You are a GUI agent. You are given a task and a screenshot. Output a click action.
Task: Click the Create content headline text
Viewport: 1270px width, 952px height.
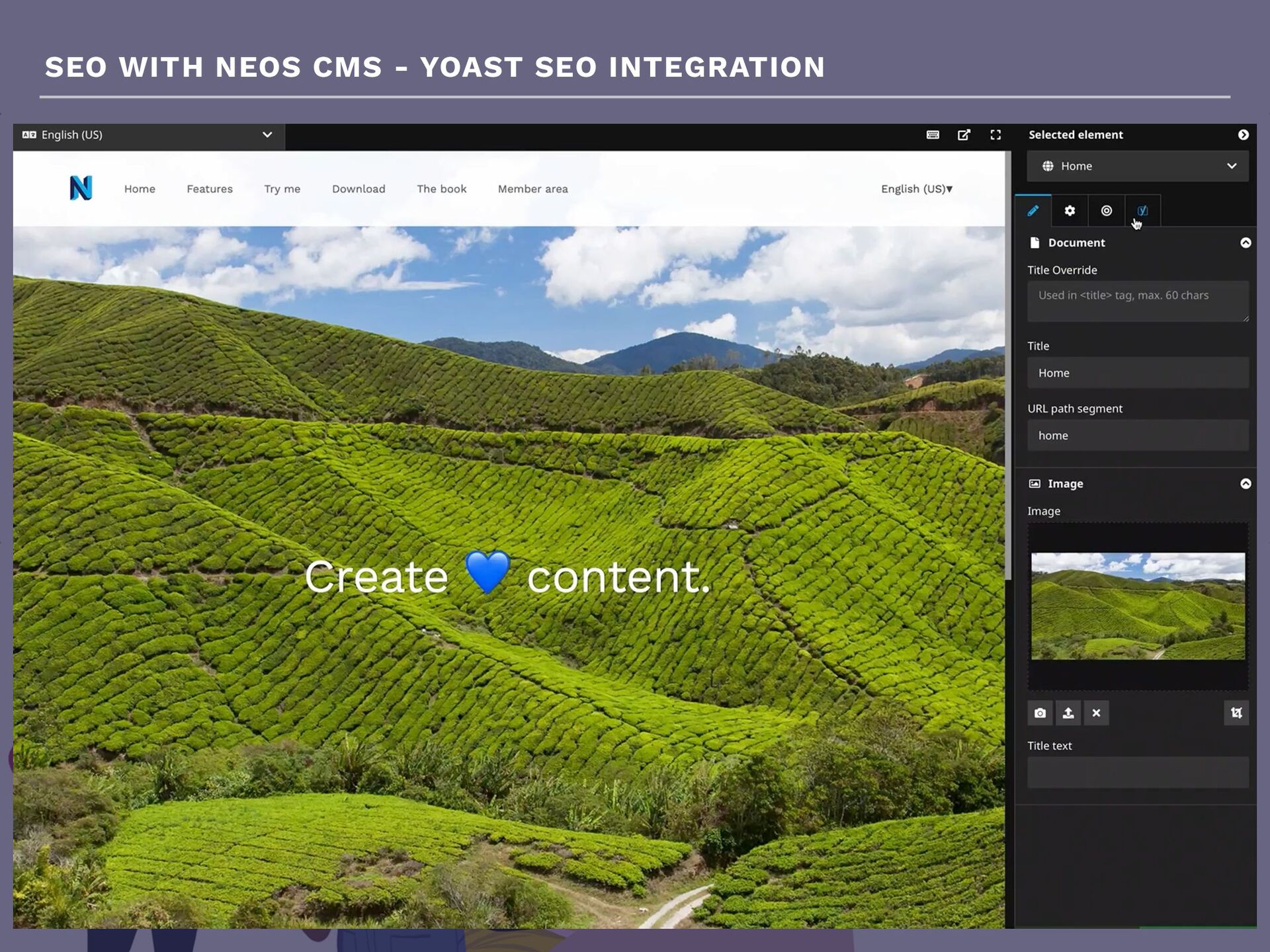point(507,576)
